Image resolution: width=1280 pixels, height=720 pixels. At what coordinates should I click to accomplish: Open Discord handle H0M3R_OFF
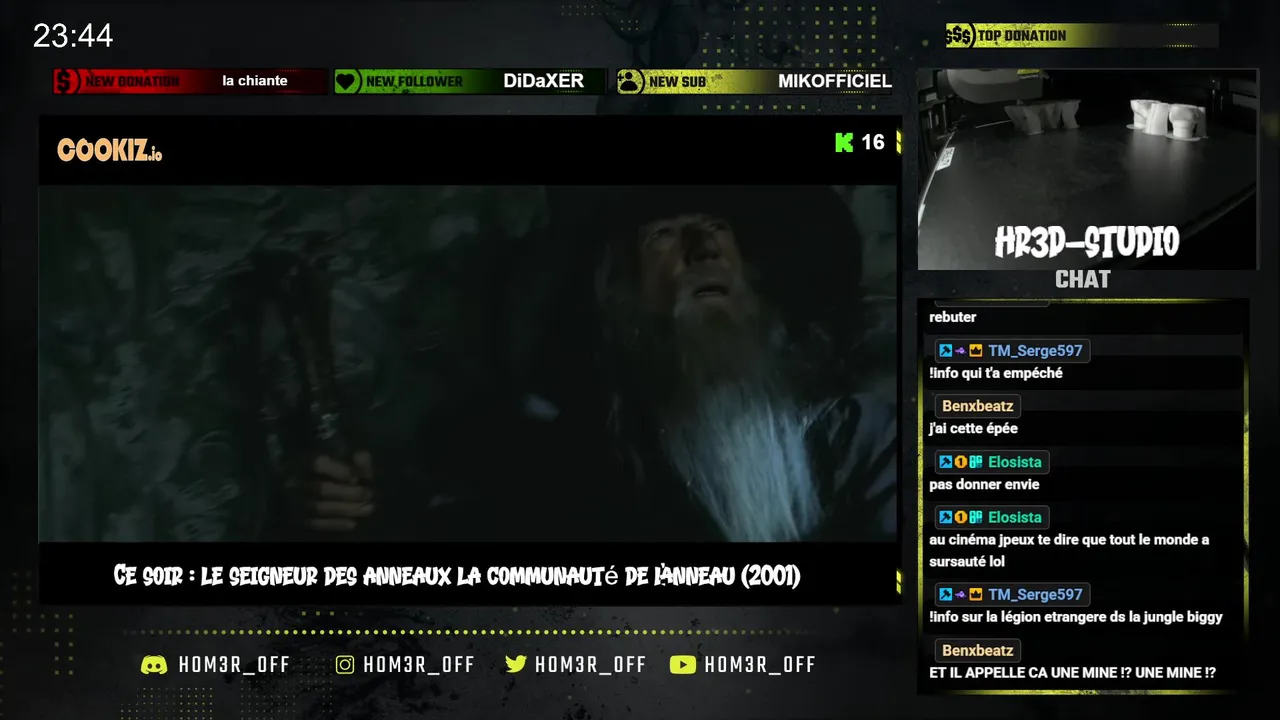[234, 665]
